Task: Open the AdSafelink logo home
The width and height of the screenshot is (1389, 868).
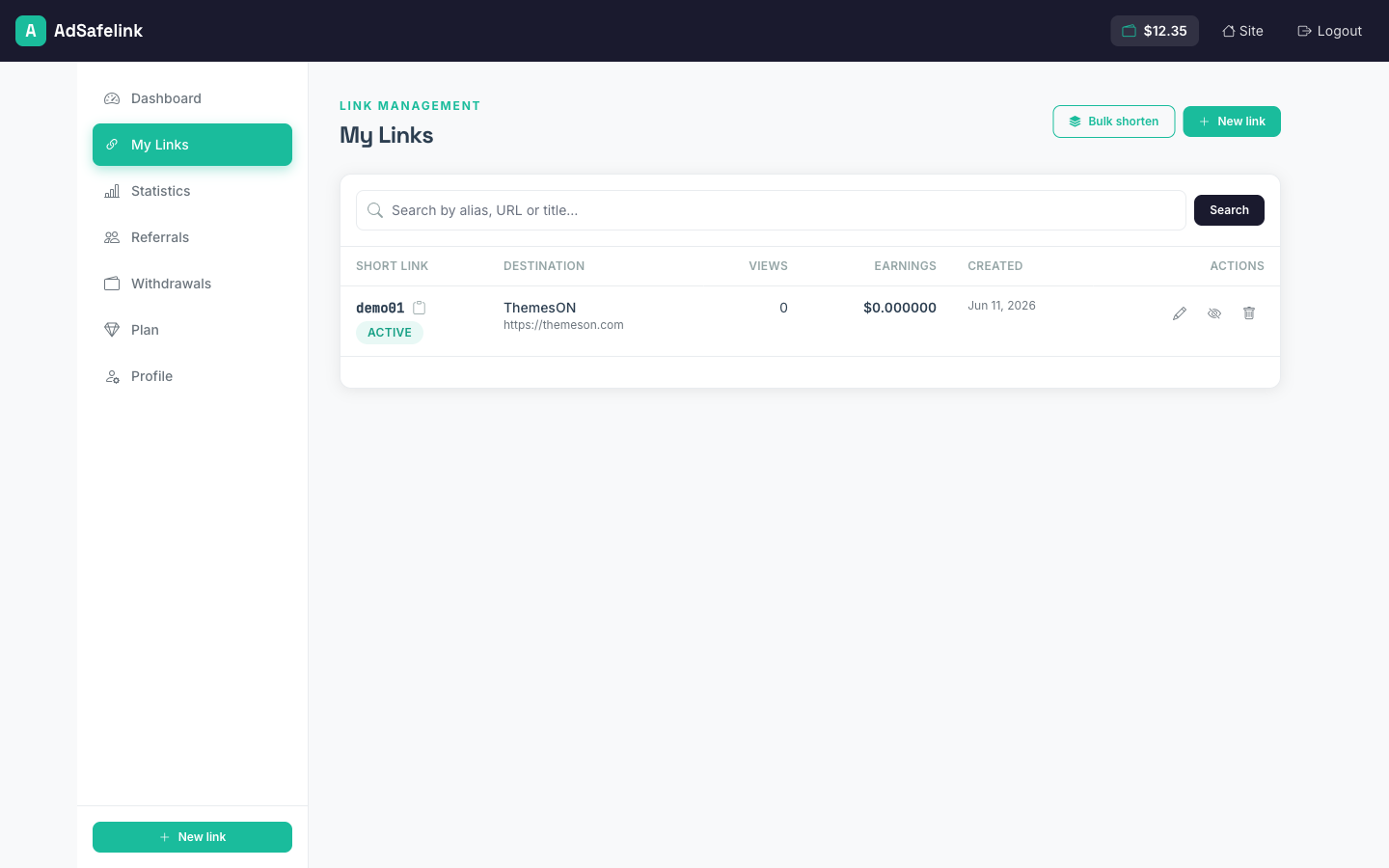Action: tap(79, 31)
